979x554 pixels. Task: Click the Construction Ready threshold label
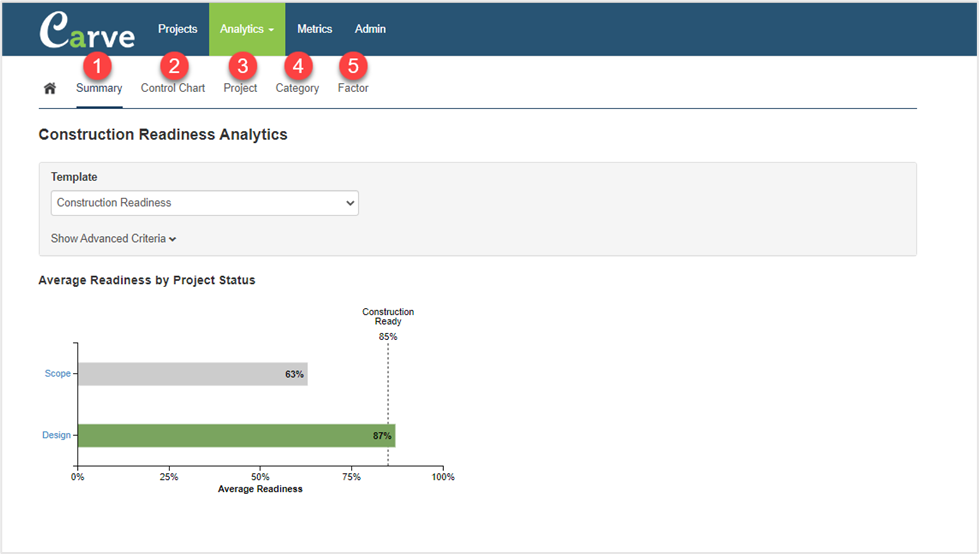click(x=388, y=316)
